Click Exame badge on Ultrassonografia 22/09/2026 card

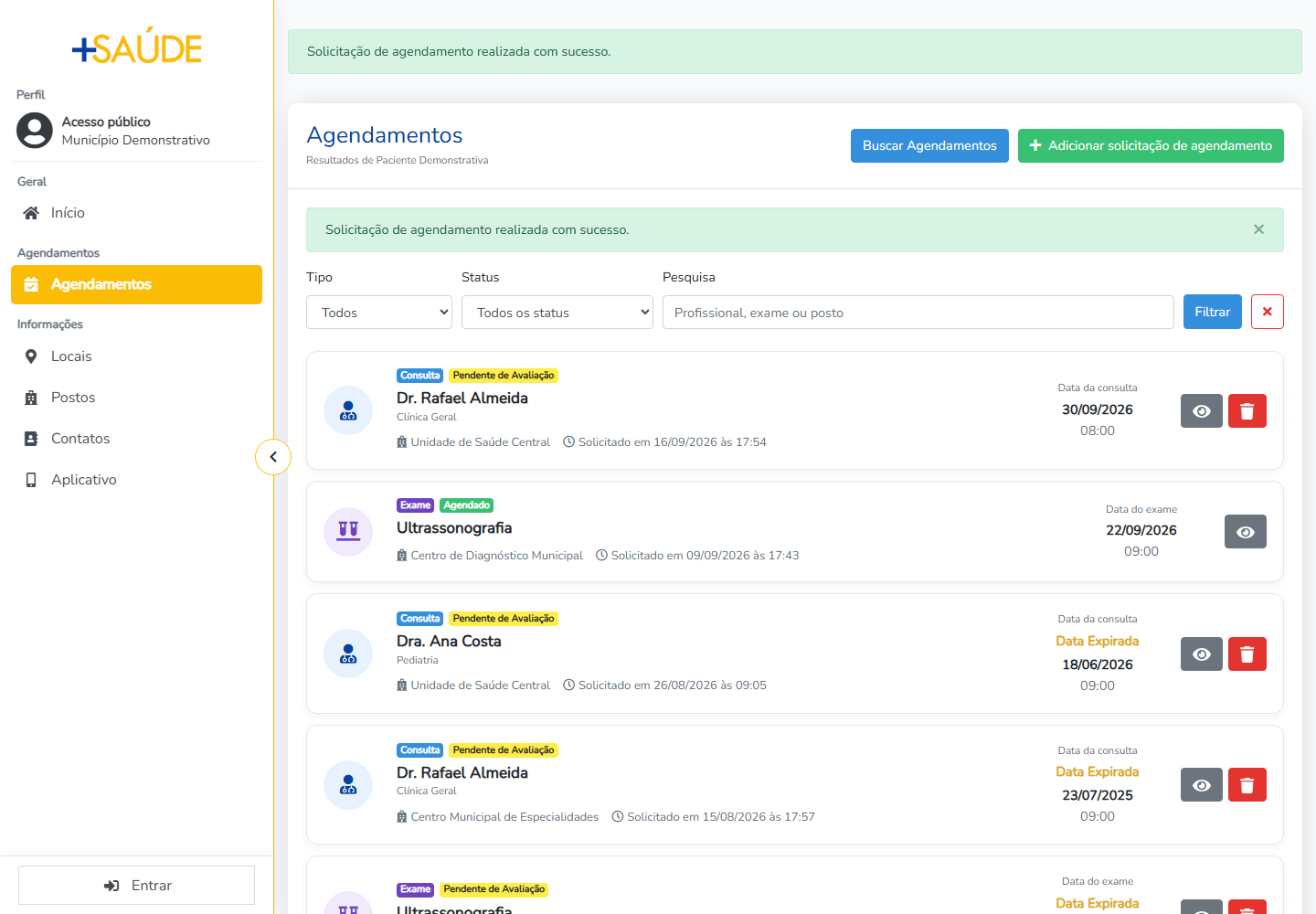click(415, 505)
